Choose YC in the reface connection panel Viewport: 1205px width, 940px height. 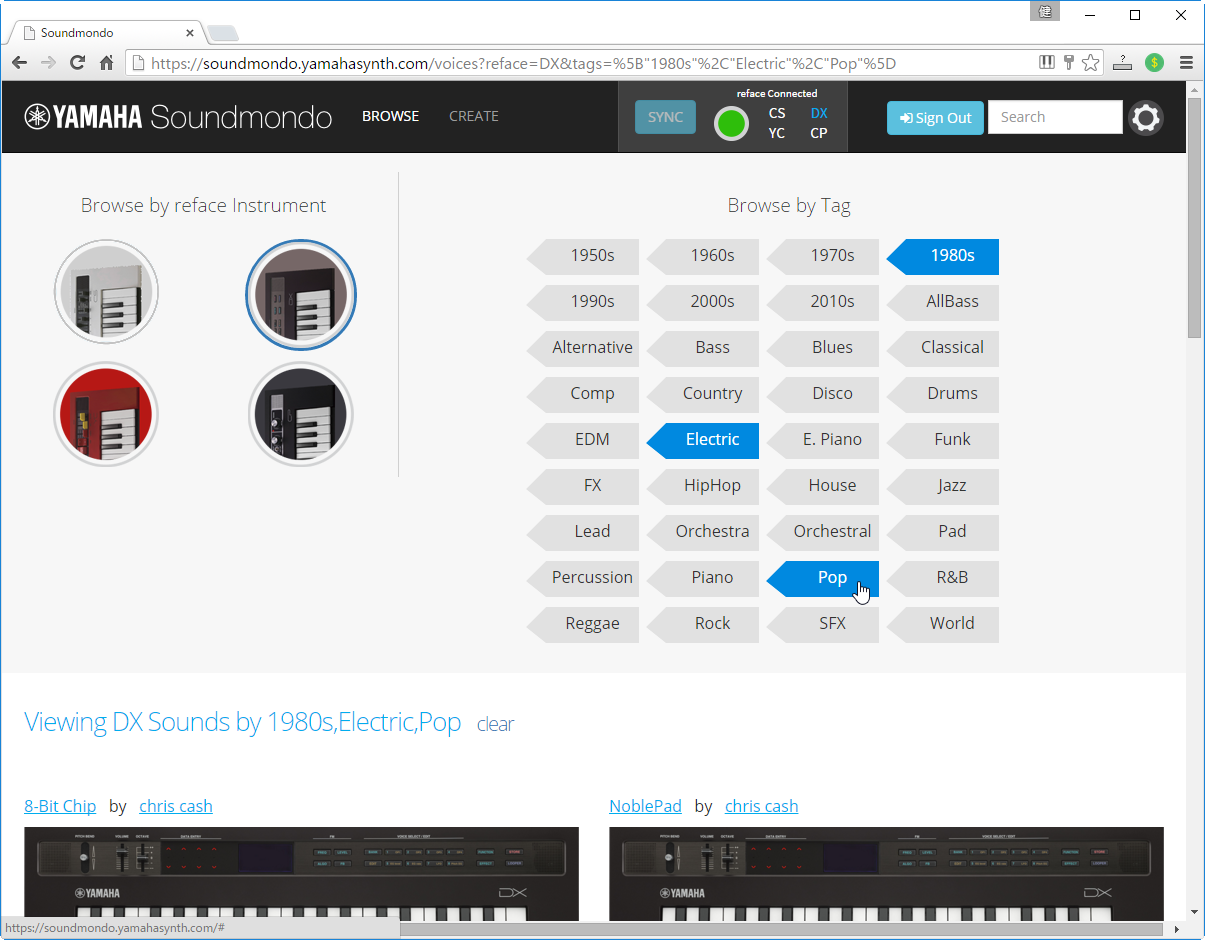[x=777, y=133]
